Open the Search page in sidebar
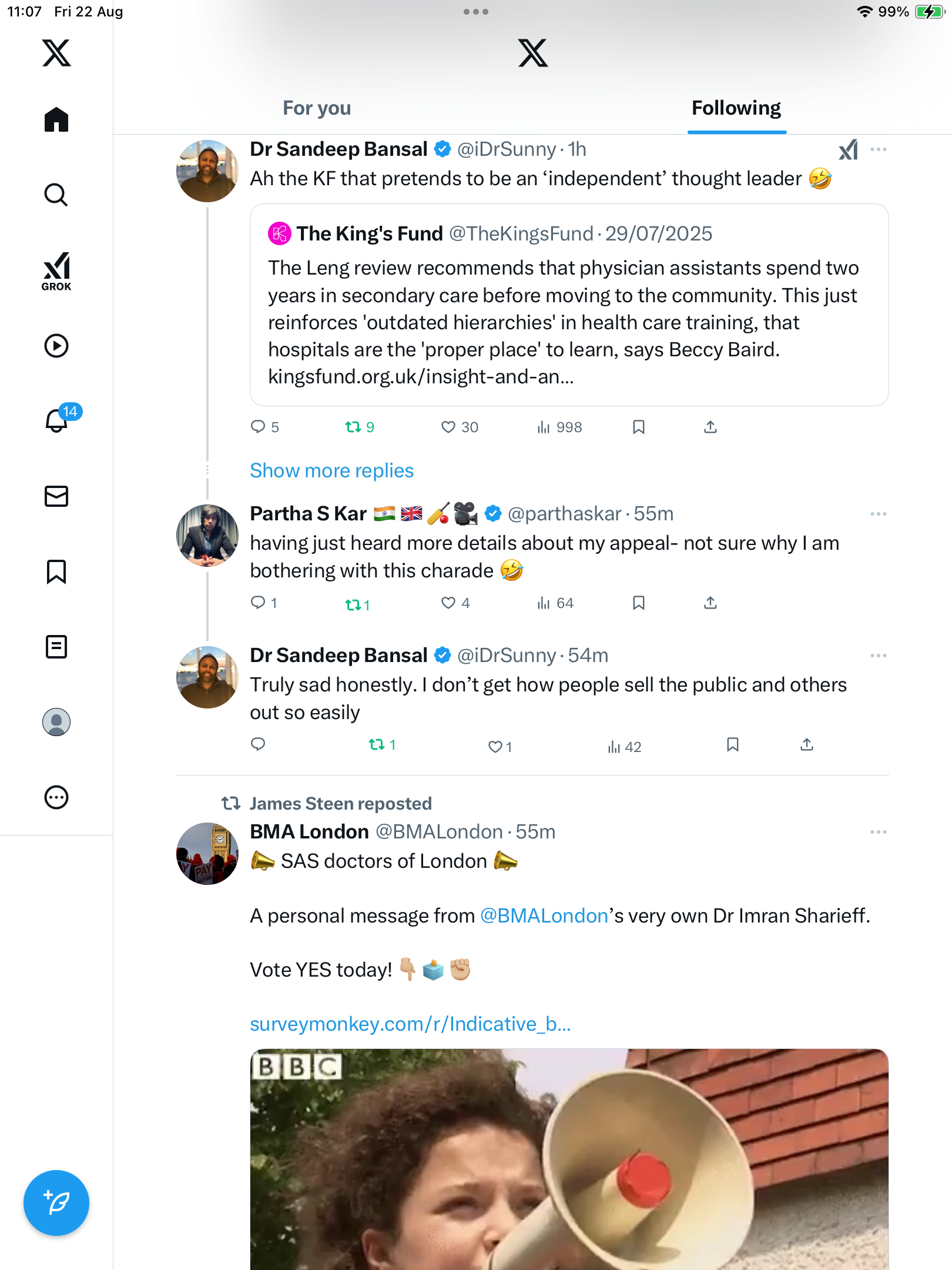This screenshot has height=1270, width=952. 56,195
